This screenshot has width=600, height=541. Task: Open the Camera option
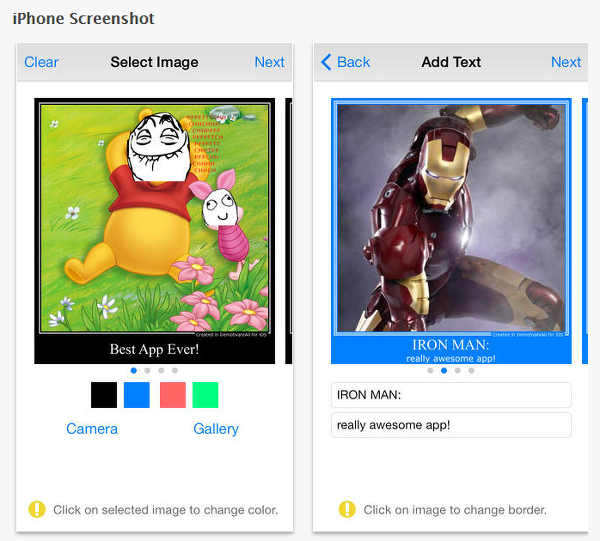[x=92, y=429]
